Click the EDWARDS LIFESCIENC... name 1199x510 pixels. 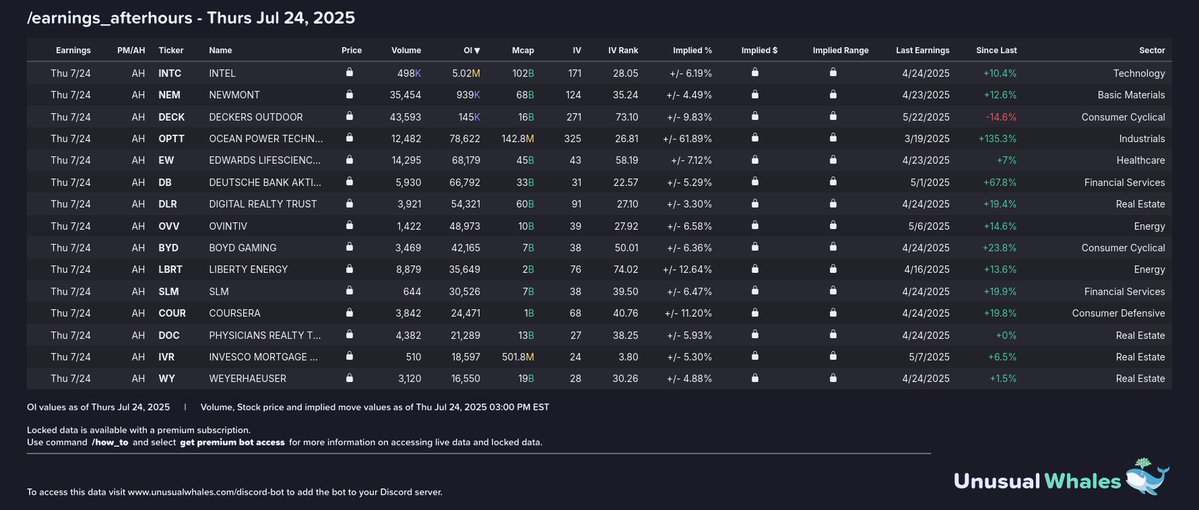[x=265, y=161]
